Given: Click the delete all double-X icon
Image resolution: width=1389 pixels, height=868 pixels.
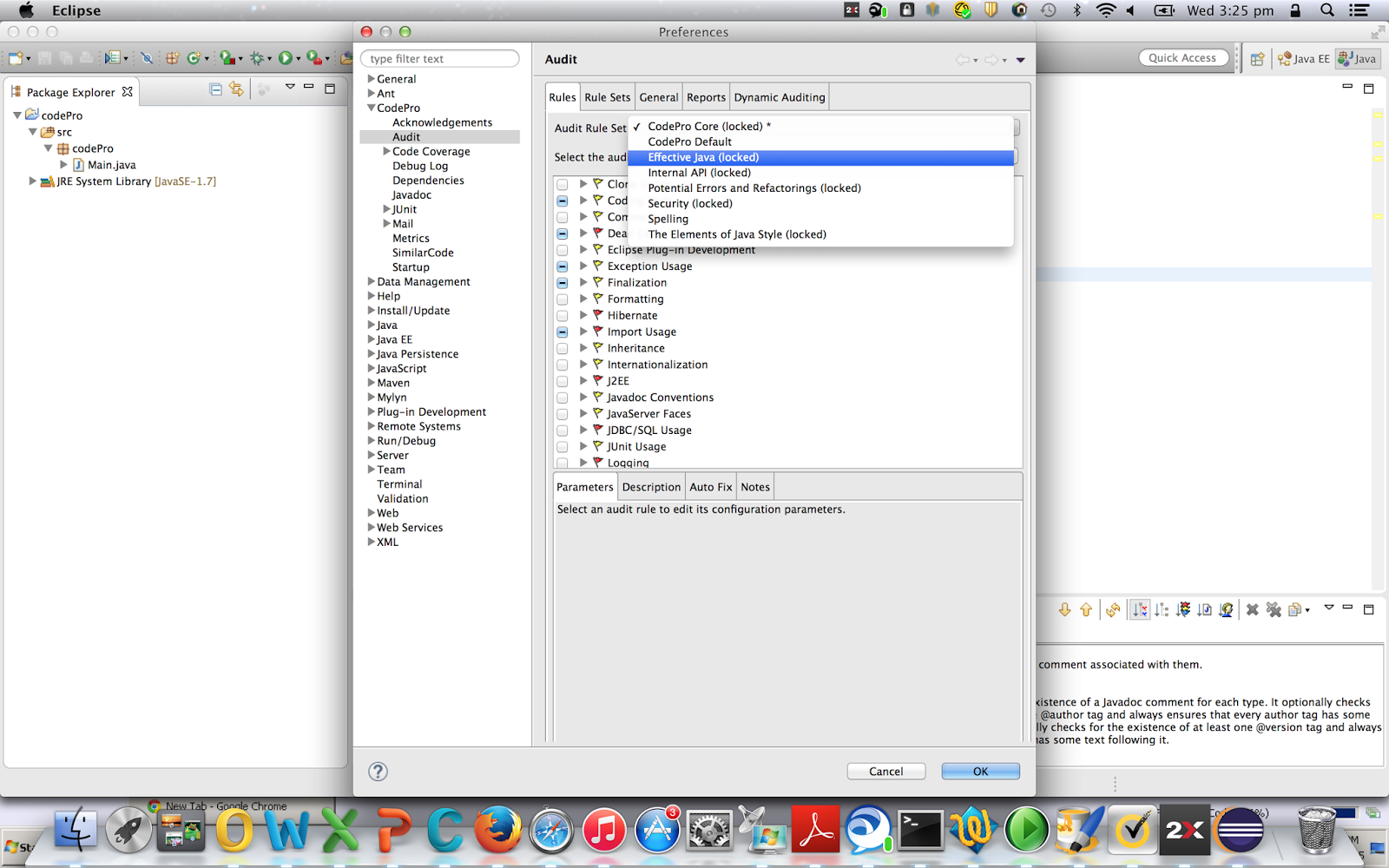Looking at the screenshot, I should click(x=1274, y=609).
